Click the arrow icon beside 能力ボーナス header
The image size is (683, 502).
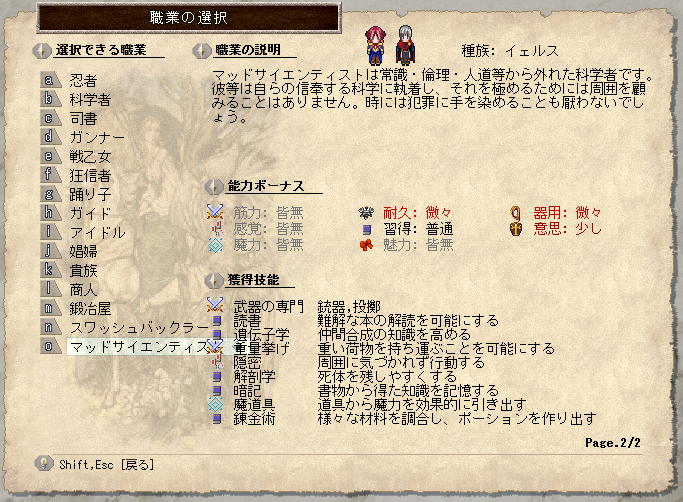tap(214, 187)
